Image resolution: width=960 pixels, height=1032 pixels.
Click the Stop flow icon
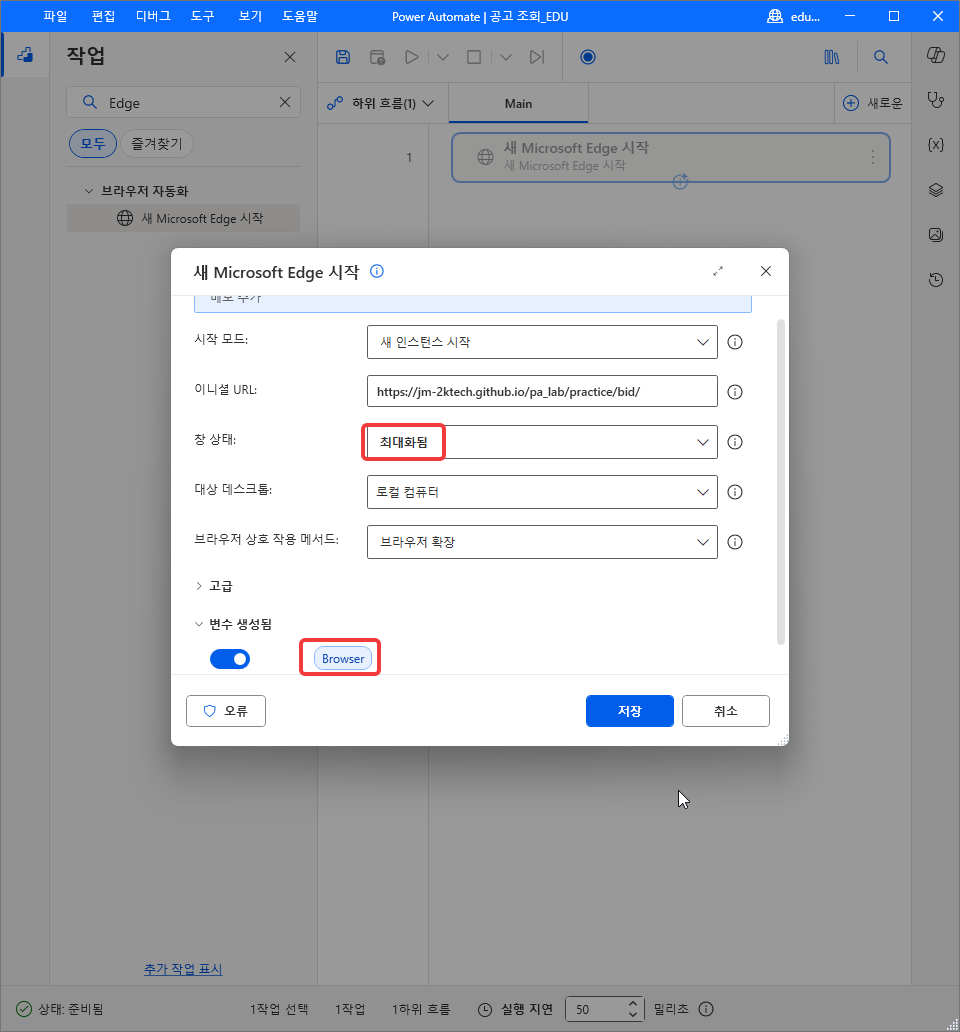474,57
